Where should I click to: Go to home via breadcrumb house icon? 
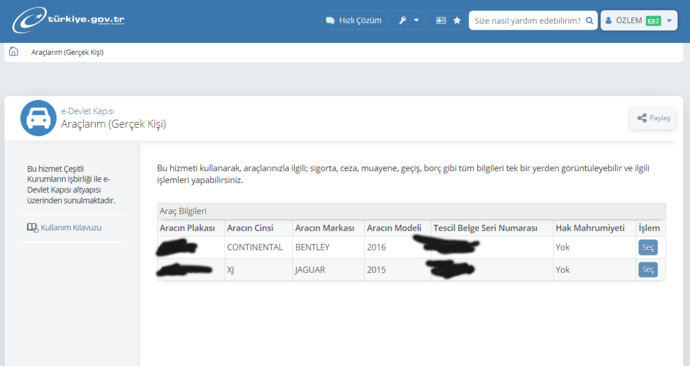click(14, 52)
